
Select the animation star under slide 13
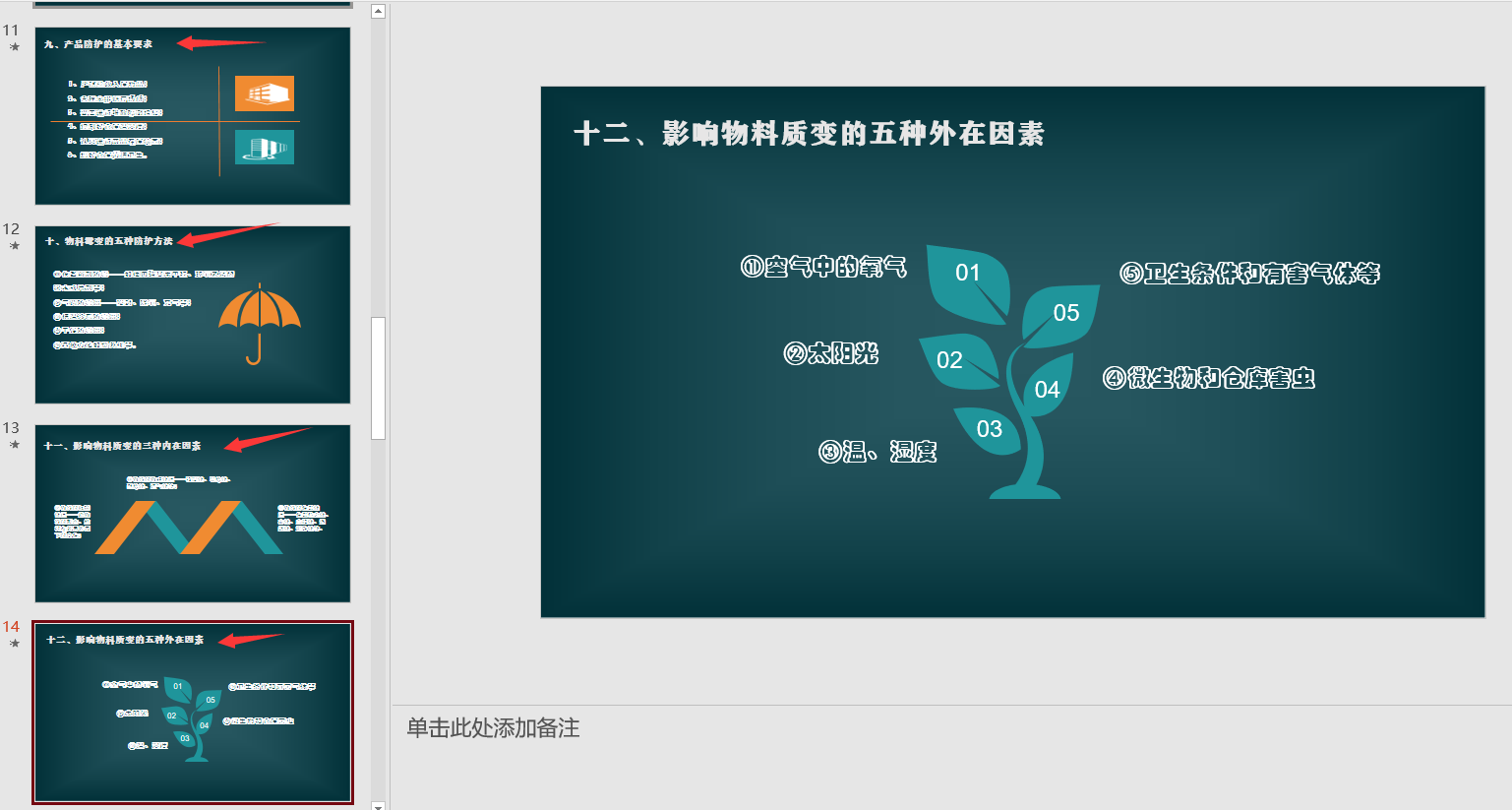[14, 445]
